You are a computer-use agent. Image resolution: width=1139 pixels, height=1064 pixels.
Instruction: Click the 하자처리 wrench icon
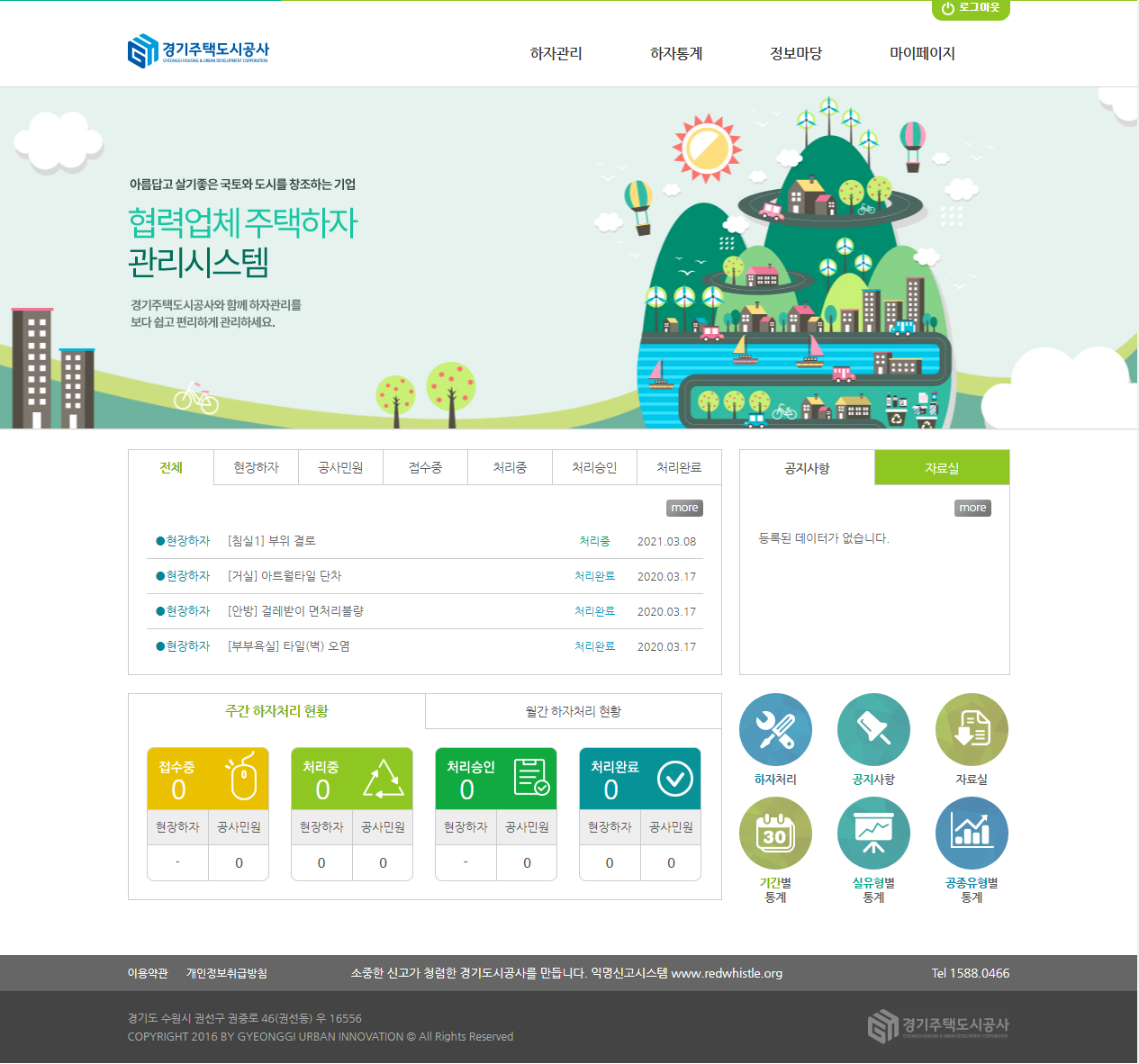pos(775,730)
